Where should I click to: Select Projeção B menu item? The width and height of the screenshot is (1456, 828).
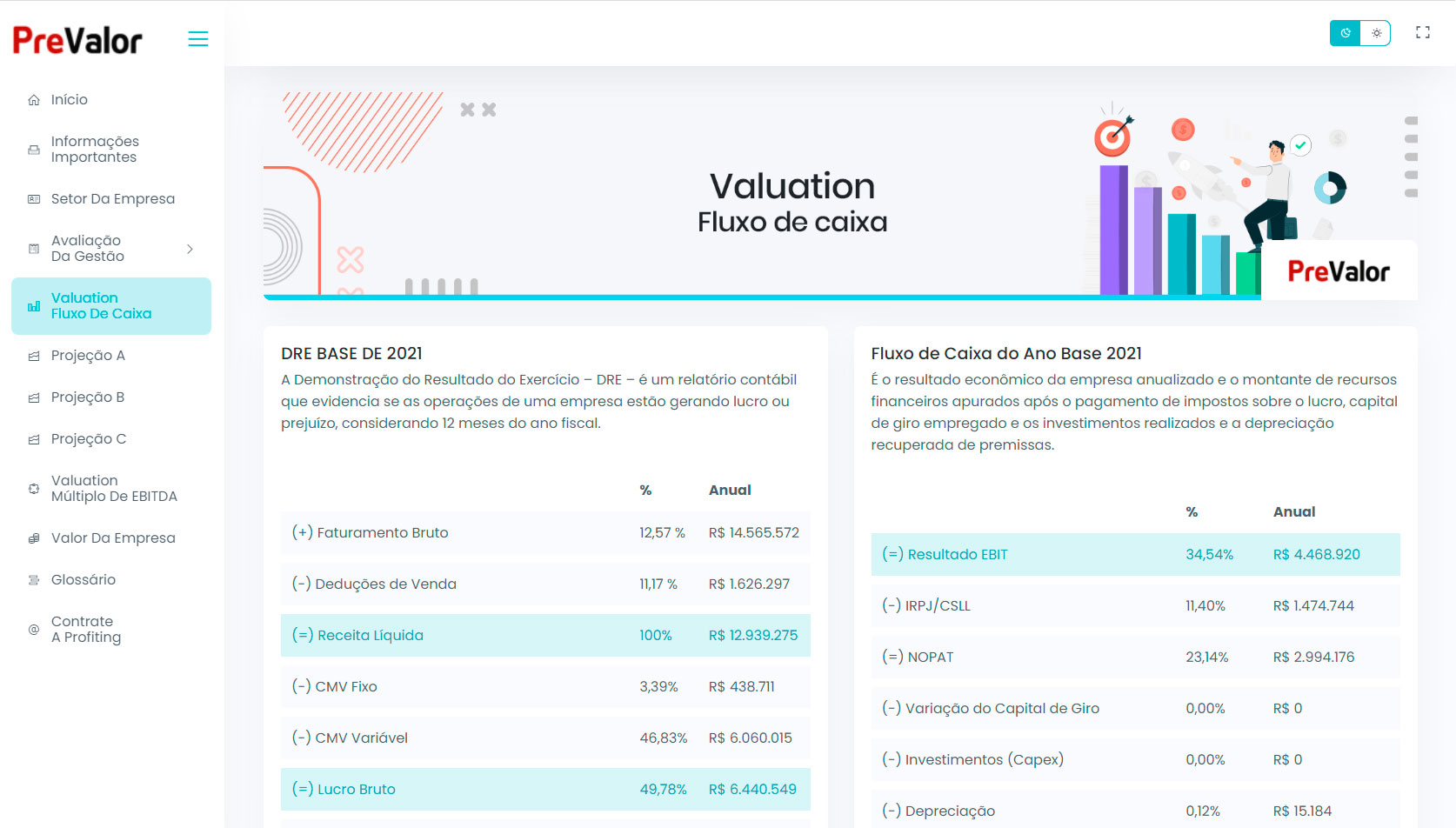pos(88,397)
